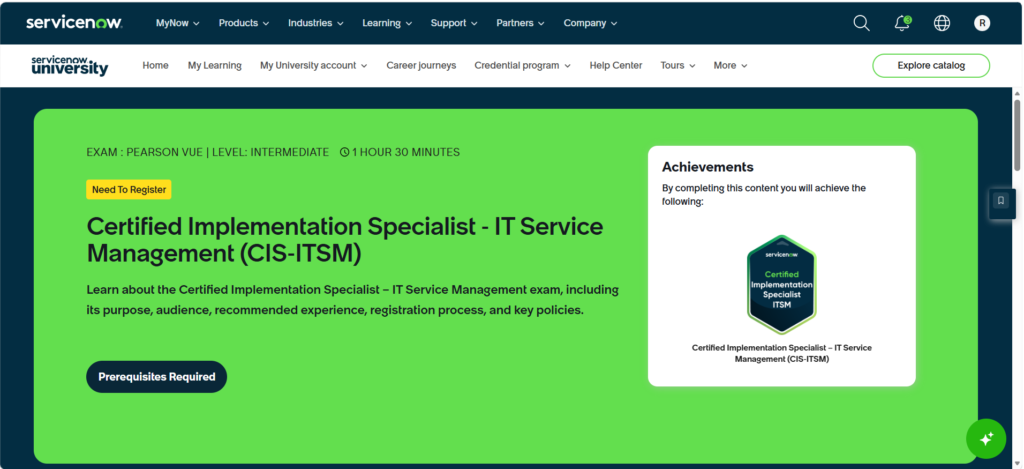Expand the MyNow menu
Viewport: 1024px width, 469px height.
(178, 23)
